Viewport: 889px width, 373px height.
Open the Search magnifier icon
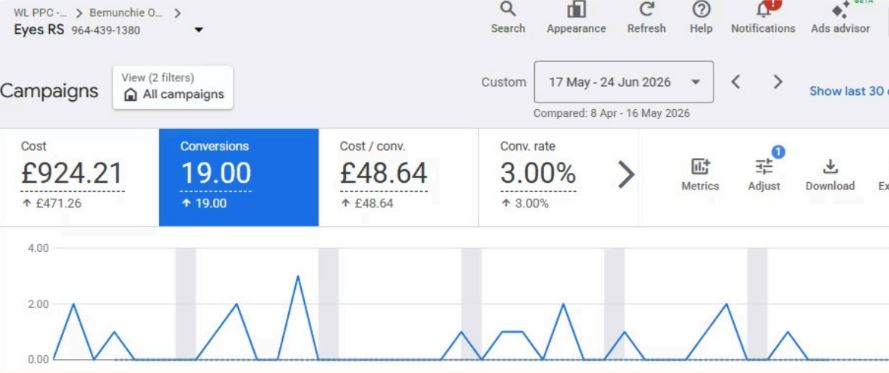(x=508, y=10)
